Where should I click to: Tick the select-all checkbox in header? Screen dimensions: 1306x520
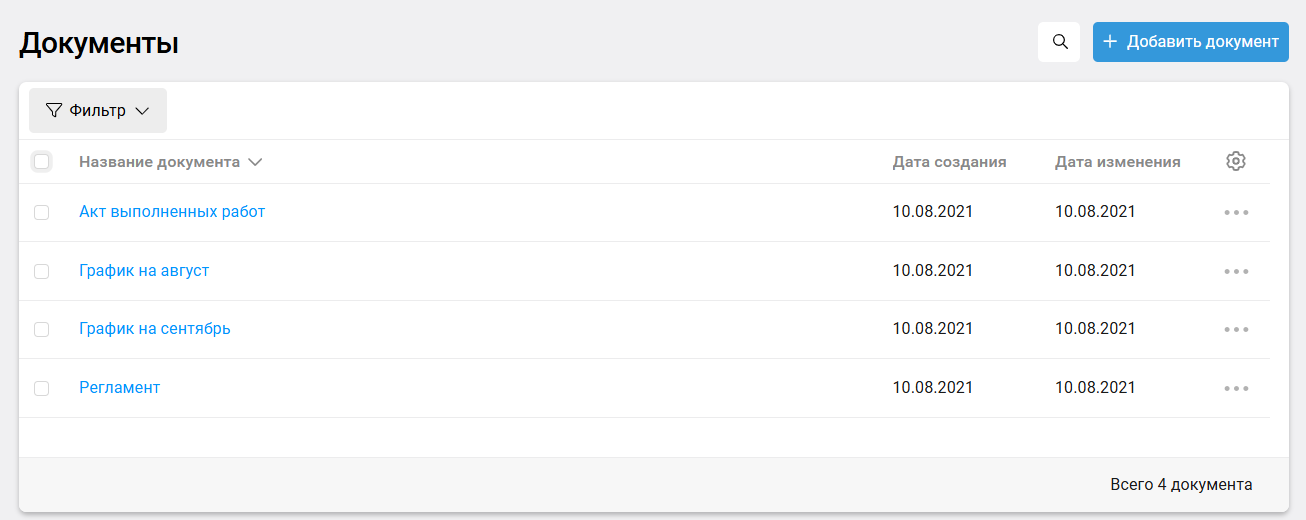click(41, 161)
